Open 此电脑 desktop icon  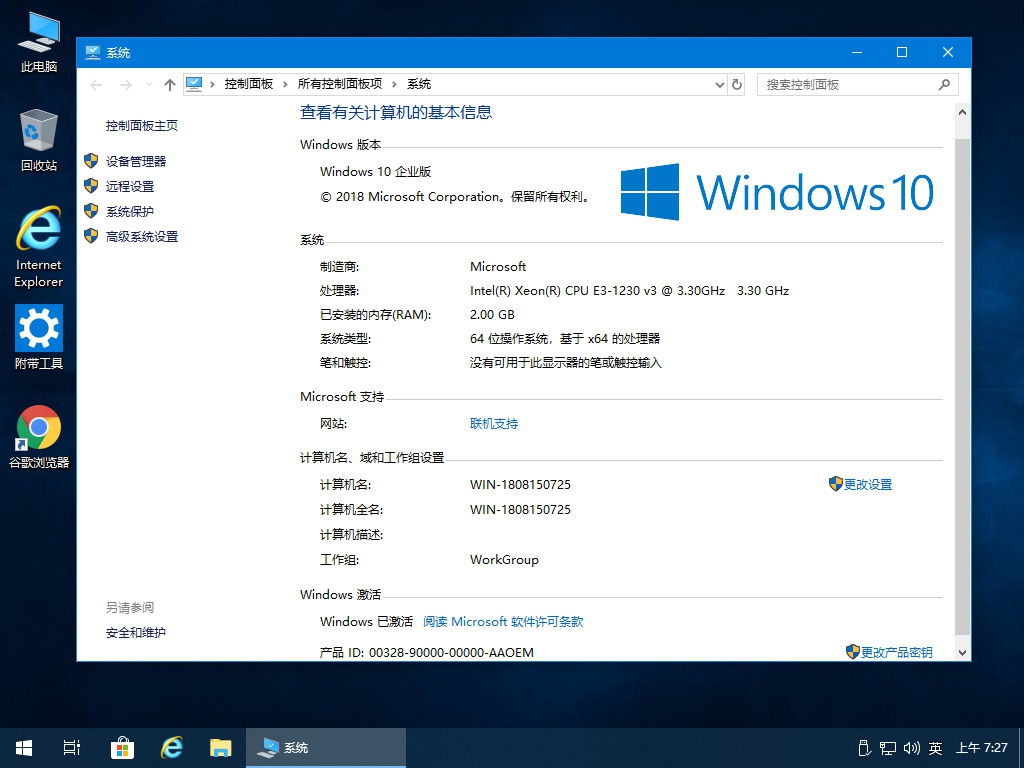click(39, 42)
